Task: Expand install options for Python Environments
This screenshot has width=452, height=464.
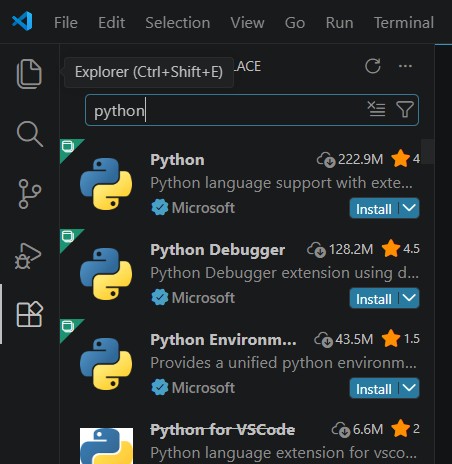Action: click(409, 388)
